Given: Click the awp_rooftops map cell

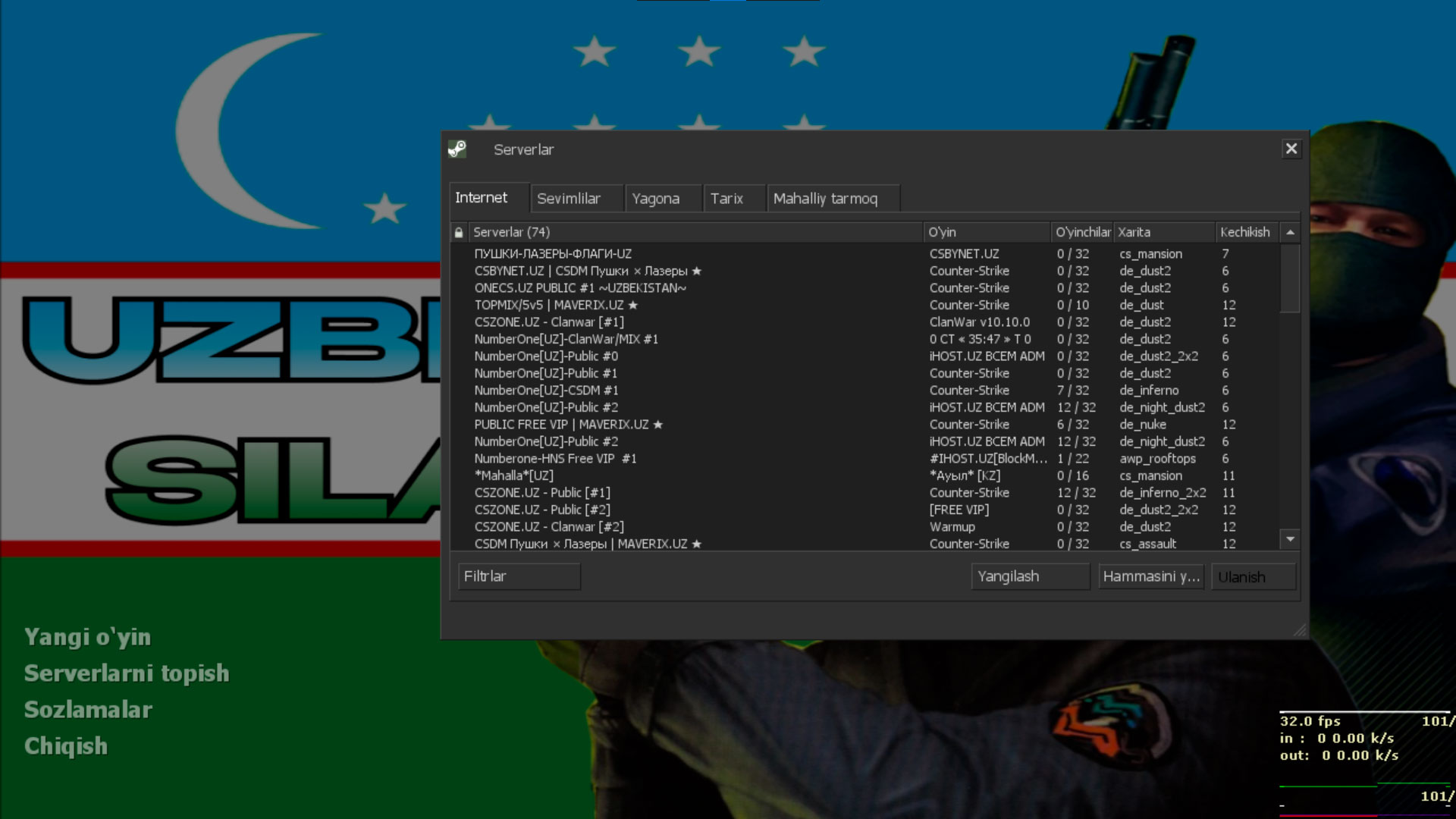Looking at the screenshot, I should tap(1157, 459).
